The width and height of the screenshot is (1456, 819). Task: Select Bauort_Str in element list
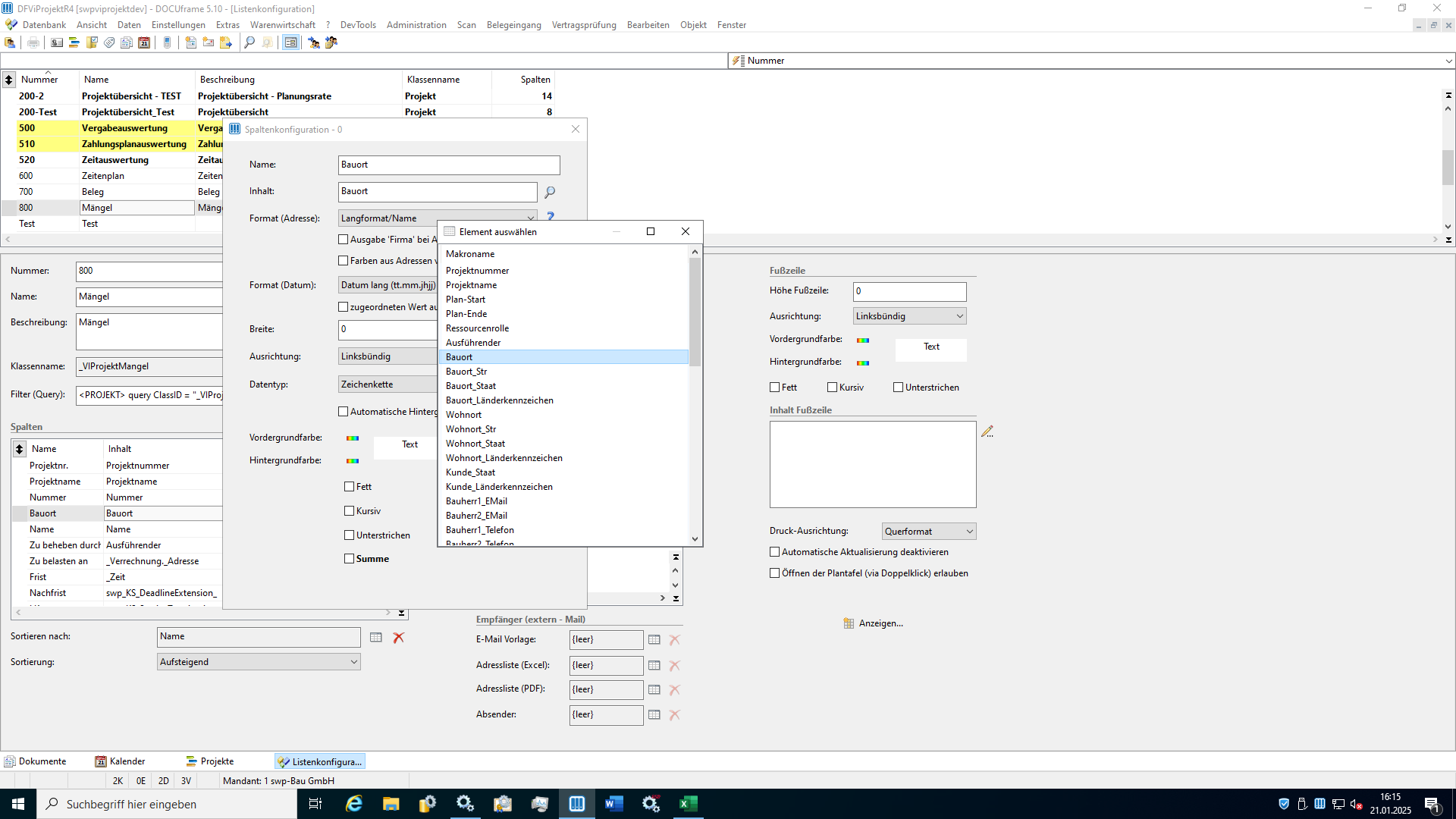563,372
